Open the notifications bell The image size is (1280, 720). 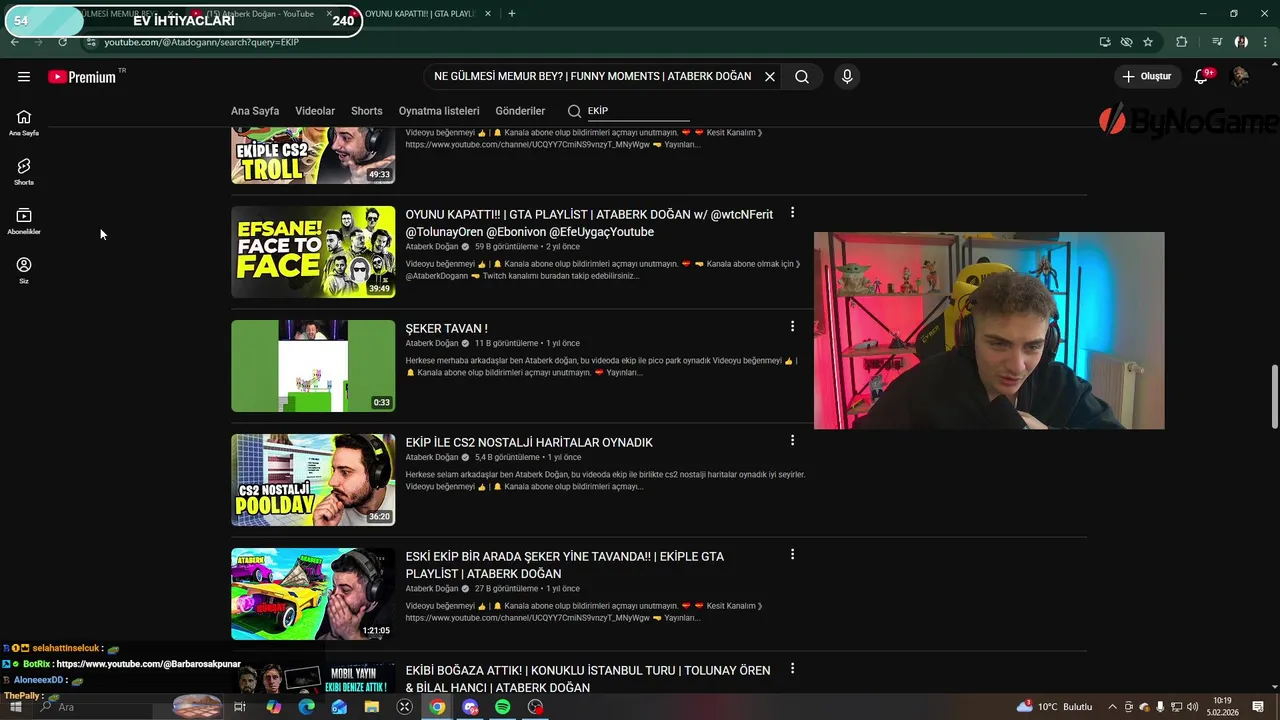coord(1203,76)
